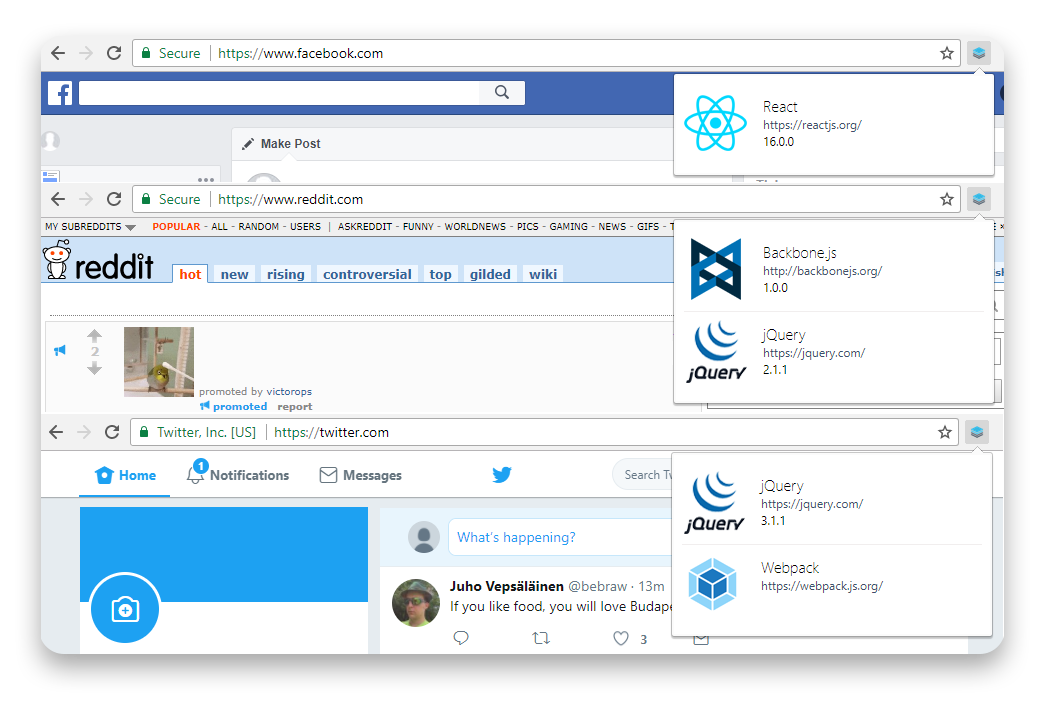Click the twitter.com address bar
This screenshot has width=1043, height=701.
[544, 432]
